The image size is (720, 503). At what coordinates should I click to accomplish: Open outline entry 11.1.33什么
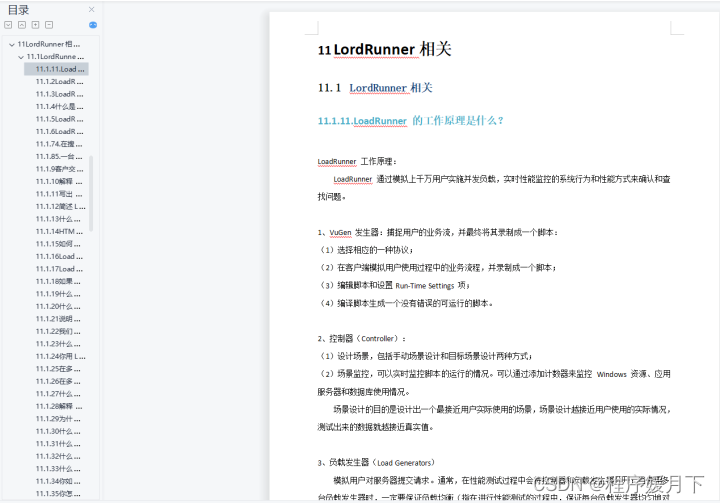58,469
